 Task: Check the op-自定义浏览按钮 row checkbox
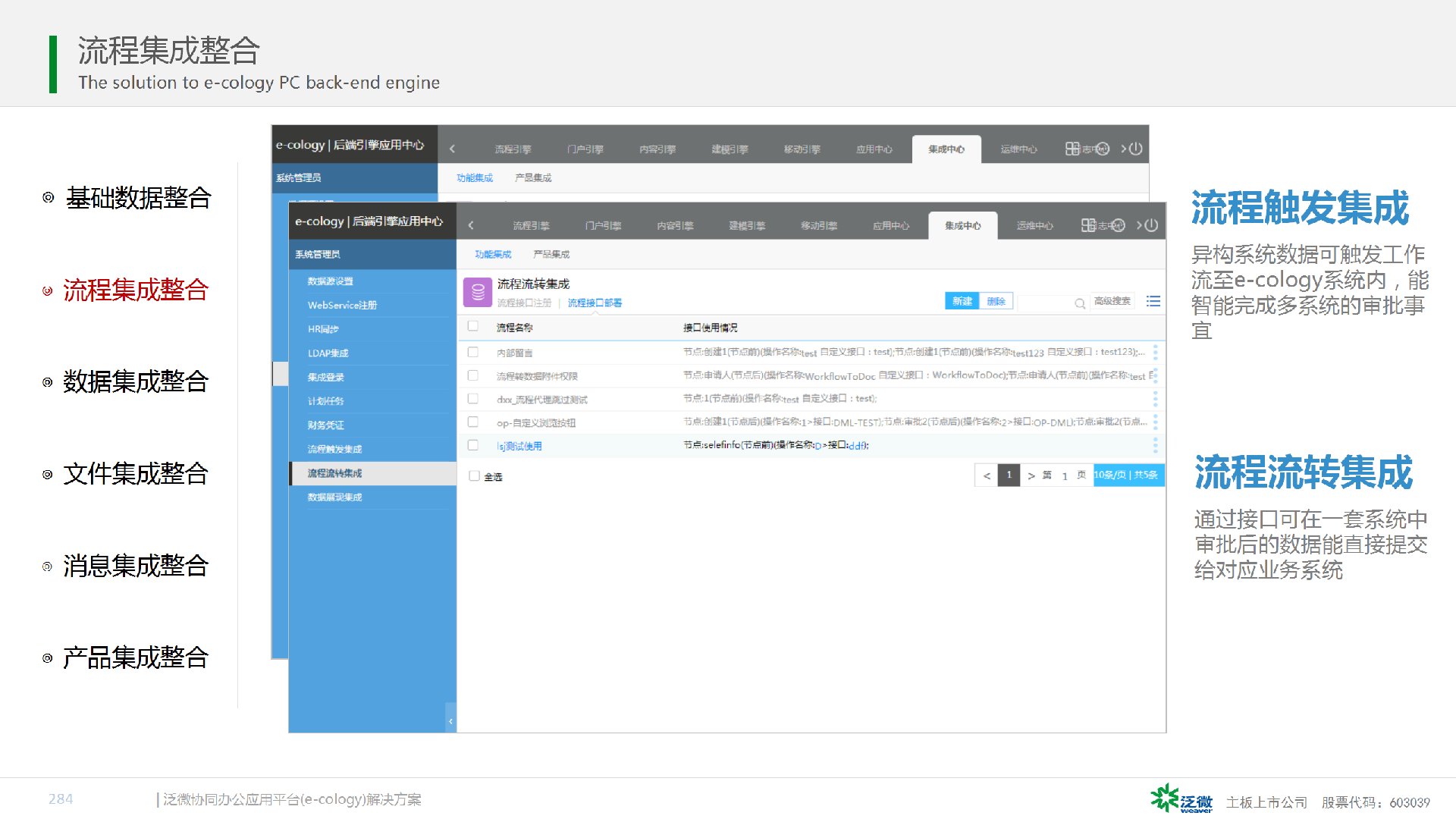coord(473,422)
